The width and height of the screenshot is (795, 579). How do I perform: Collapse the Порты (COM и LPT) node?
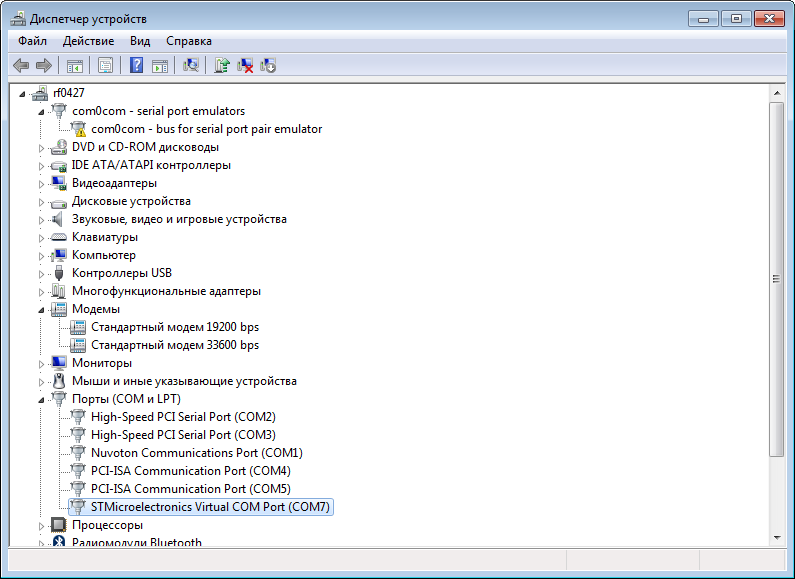click(42, 399)
